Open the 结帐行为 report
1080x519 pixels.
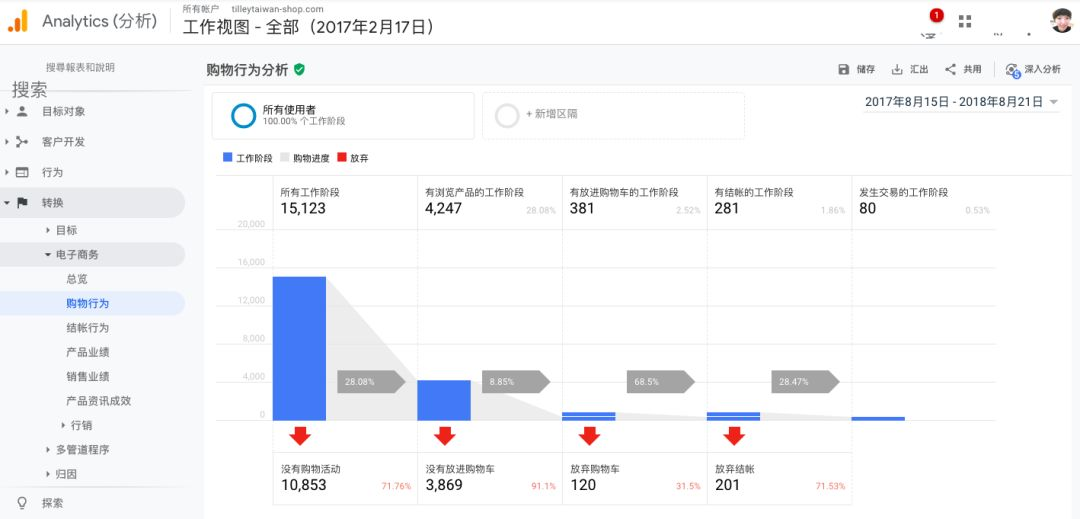coord(87,328)
